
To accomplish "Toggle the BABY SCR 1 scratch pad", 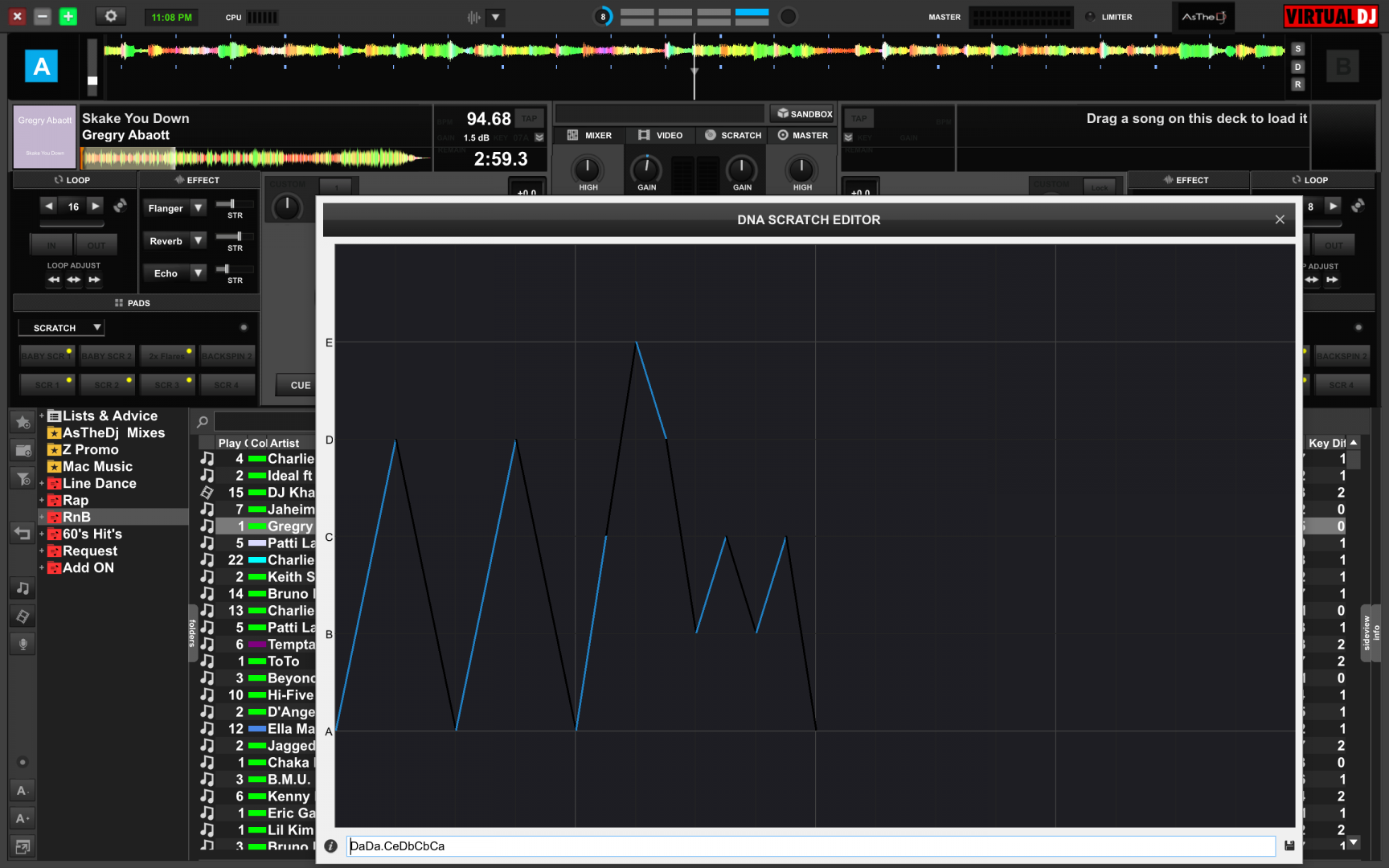I will pyautogui.click(x=47, y=356).
